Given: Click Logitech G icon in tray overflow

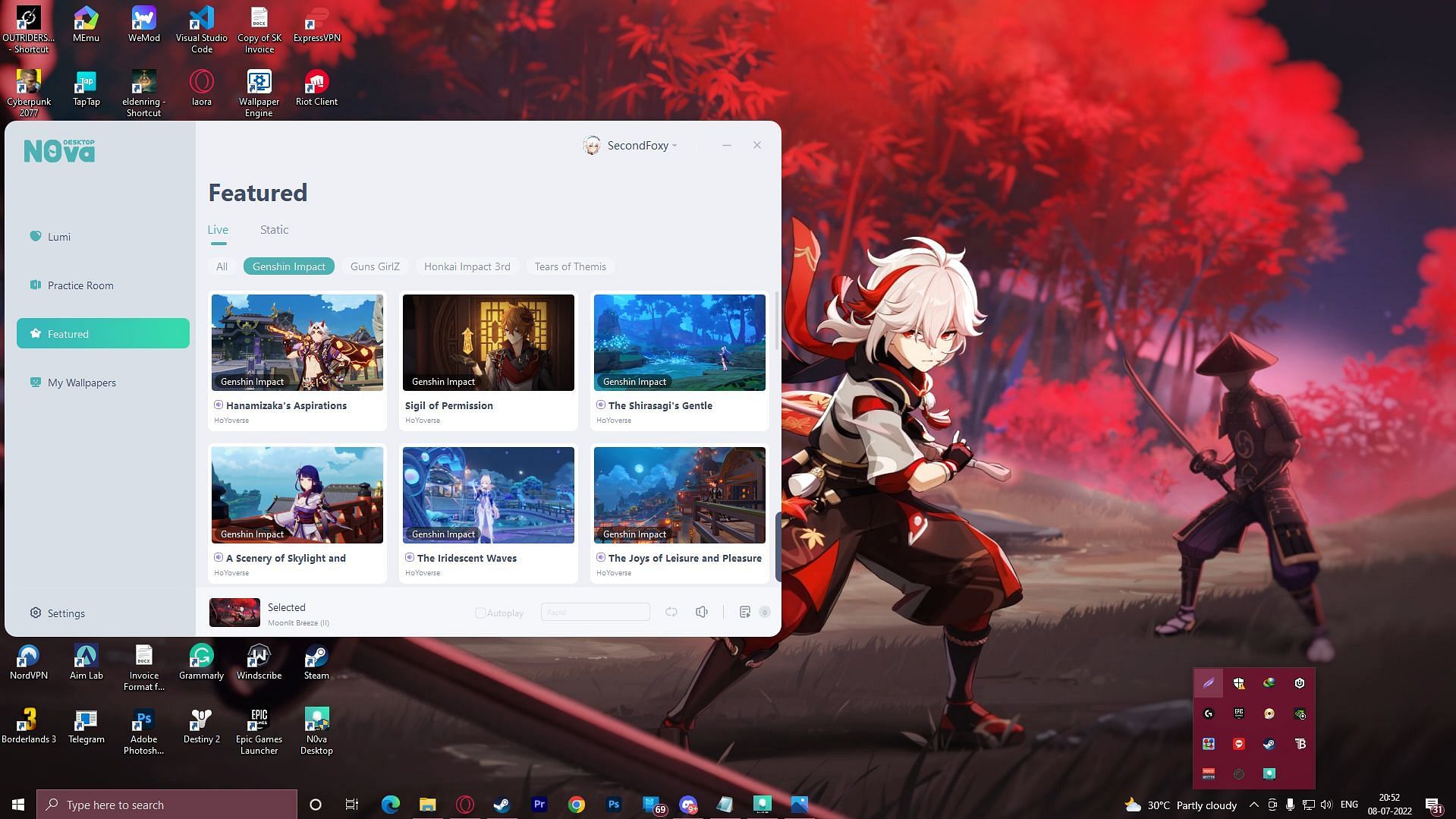Looking at the screenshot, I should [1209, 713].
